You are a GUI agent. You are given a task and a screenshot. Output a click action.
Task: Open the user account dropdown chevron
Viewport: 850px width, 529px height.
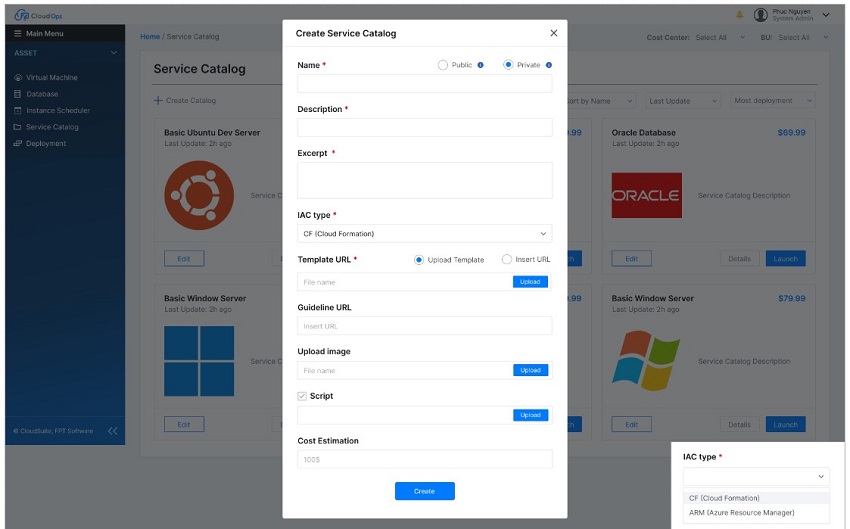(826, 15)
